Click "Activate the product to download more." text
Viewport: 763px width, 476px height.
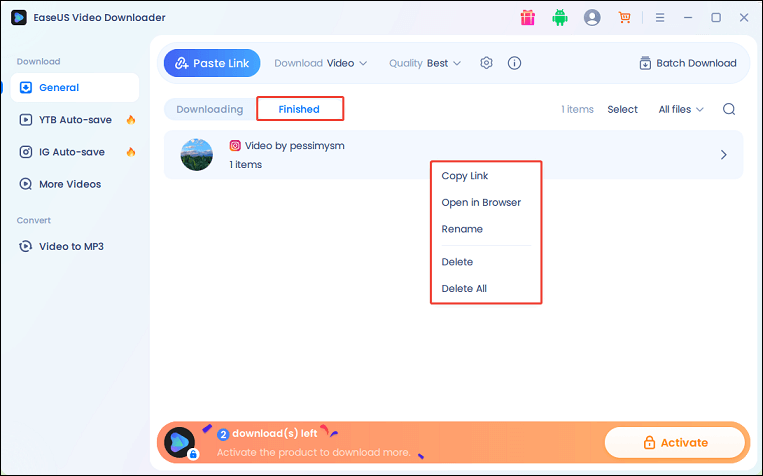(313, 453)
